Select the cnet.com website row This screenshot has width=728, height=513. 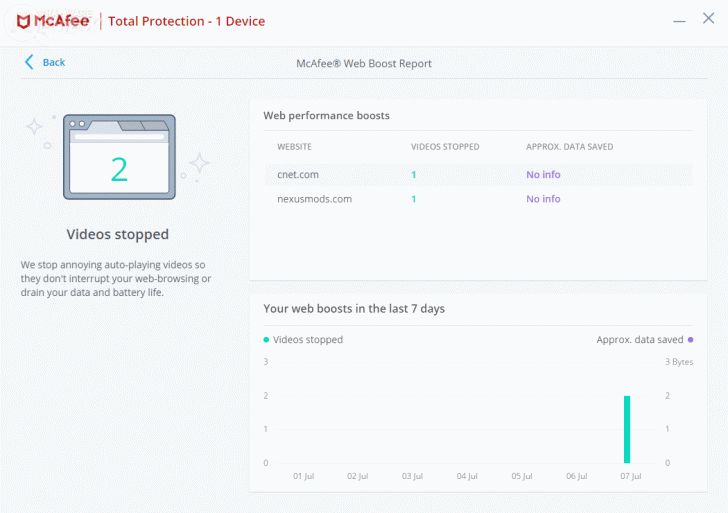pos(478,175)
